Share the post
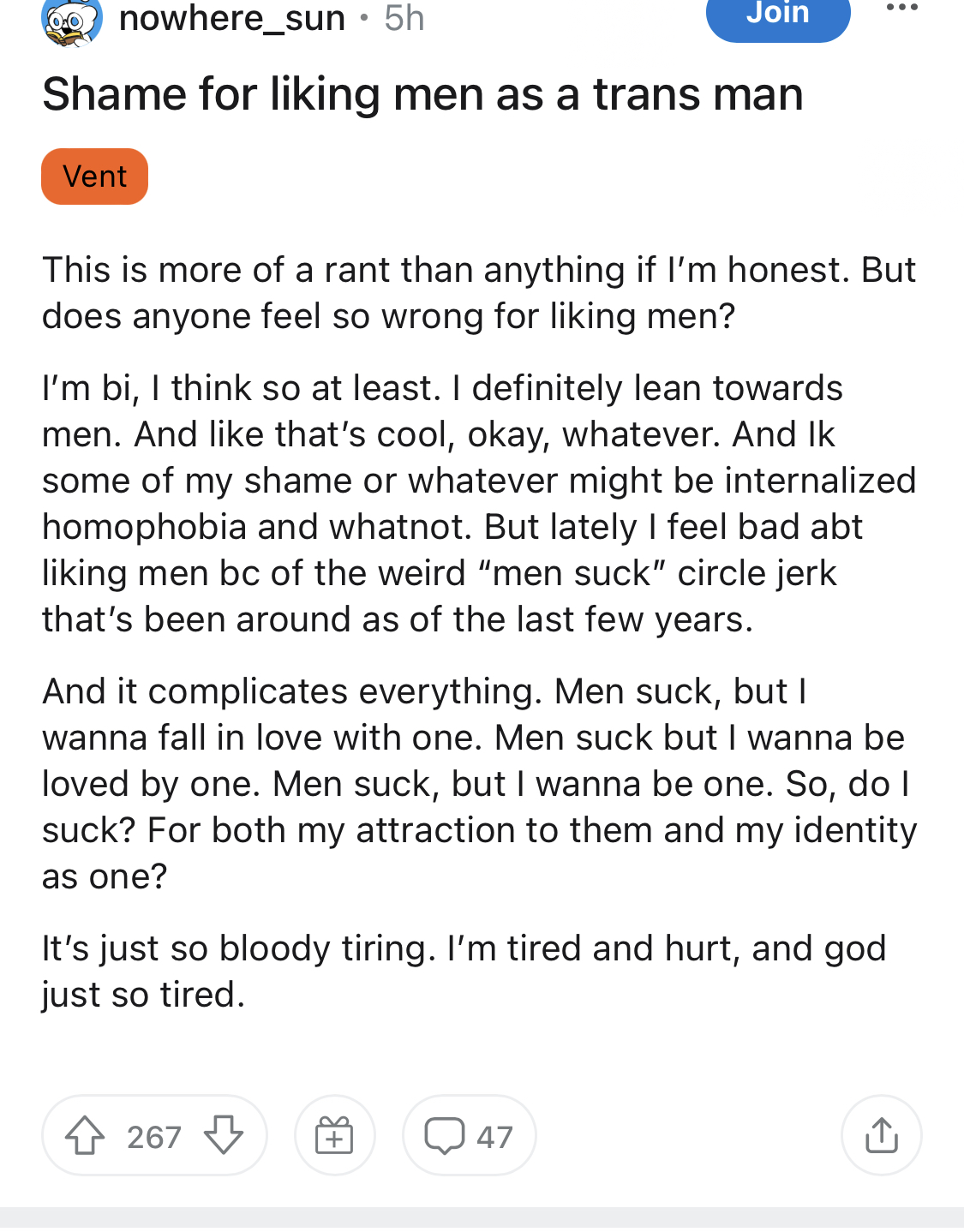 882,1136
